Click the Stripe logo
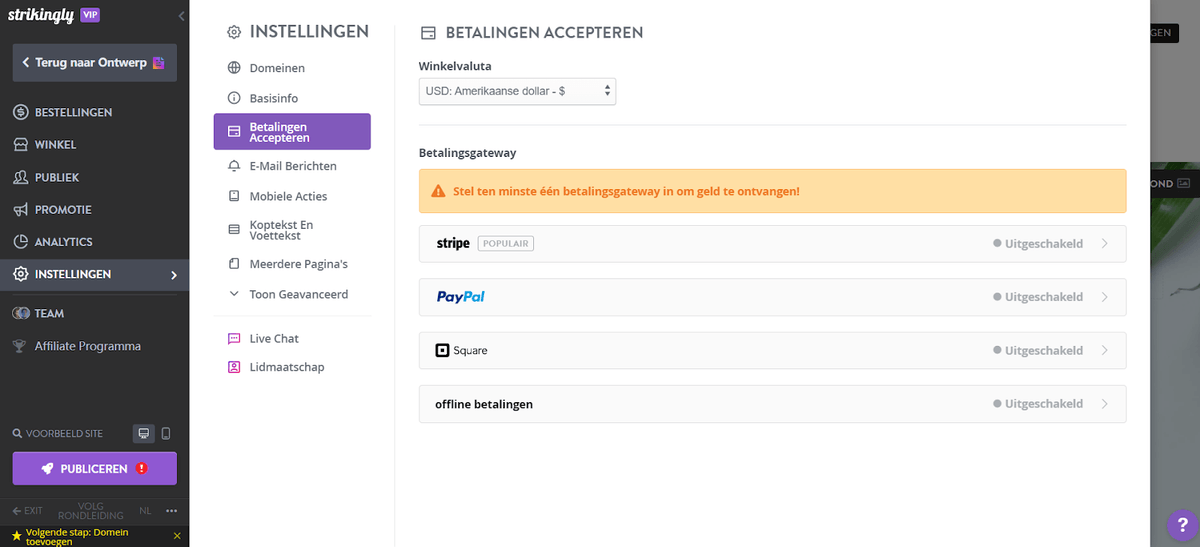The image size is (1200, 547). click(453, 243)
